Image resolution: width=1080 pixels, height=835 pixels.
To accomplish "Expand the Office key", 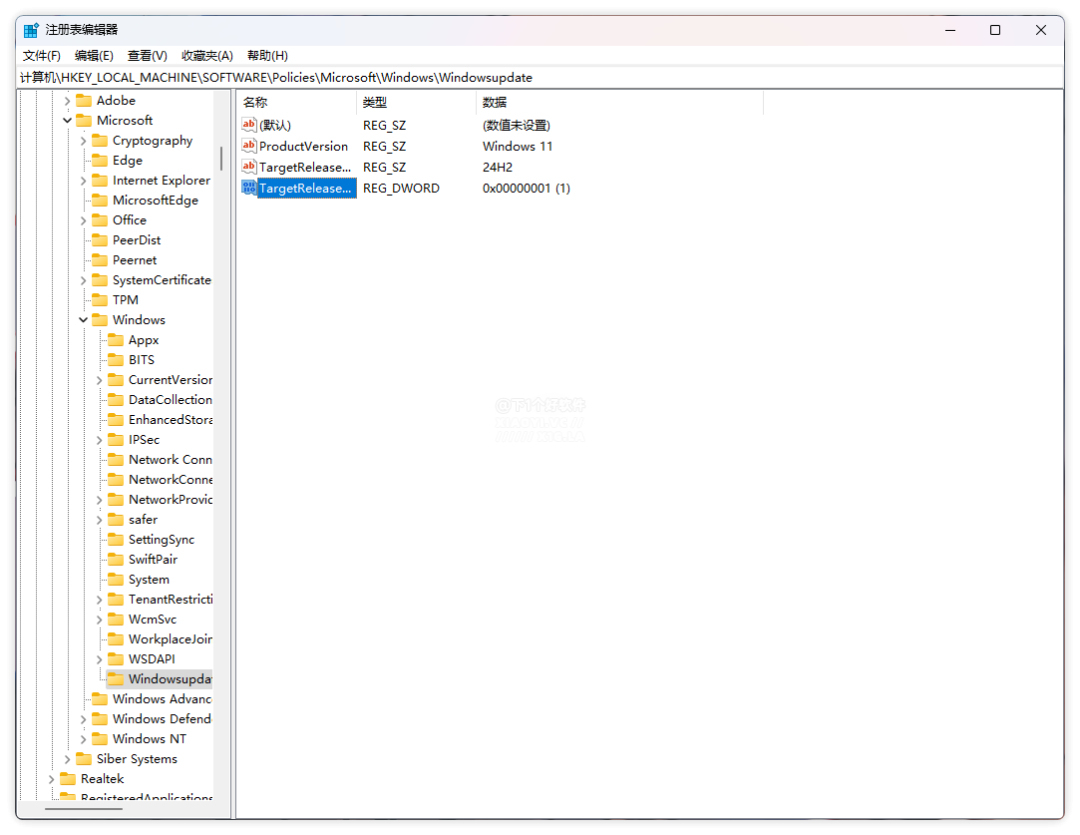I will coord(83,221).
